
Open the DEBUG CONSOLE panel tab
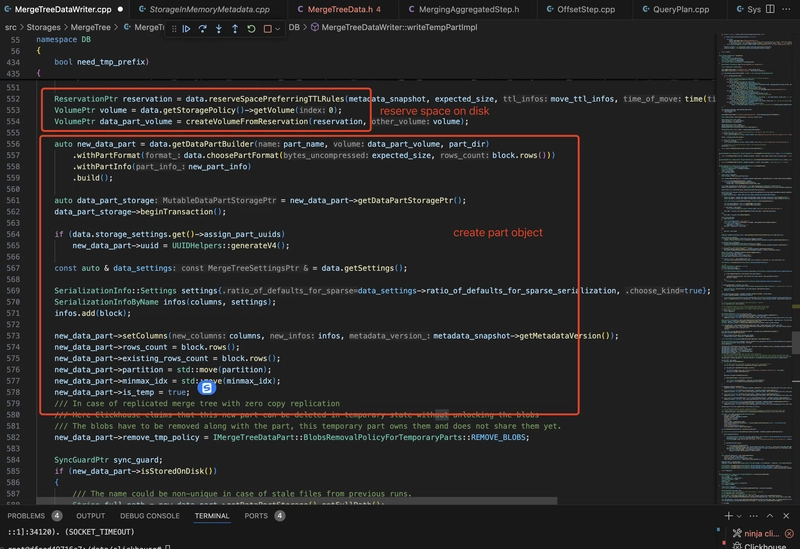coord(149,516)
